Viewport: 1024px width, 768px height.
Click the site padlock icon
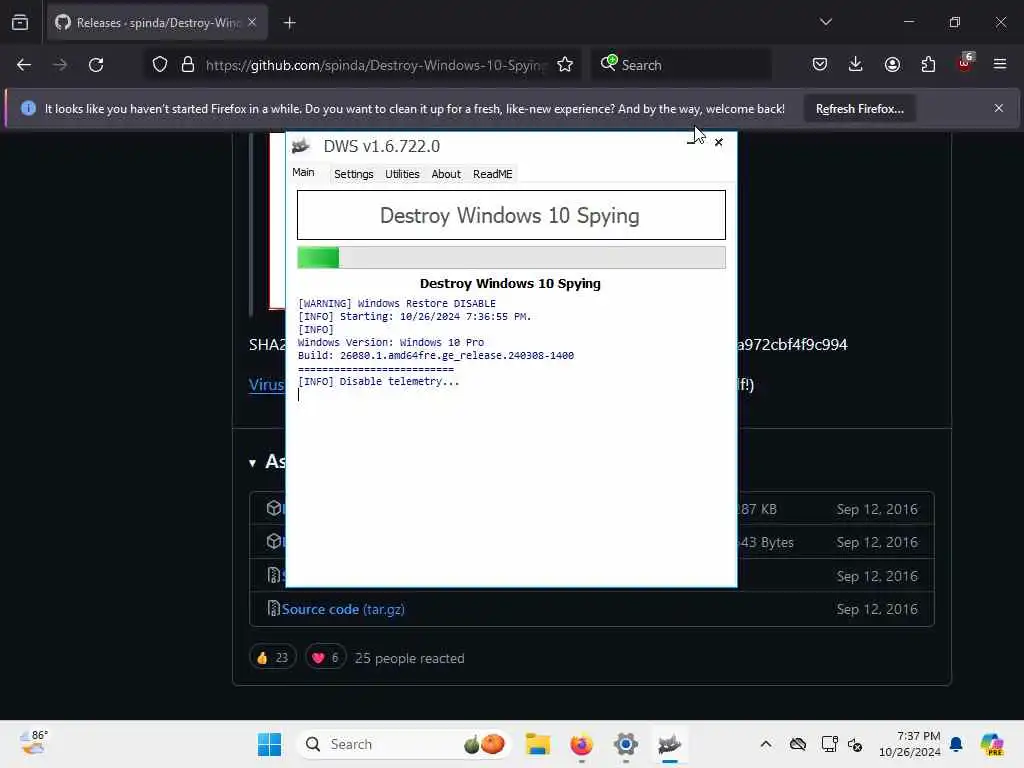coord(188,65)
